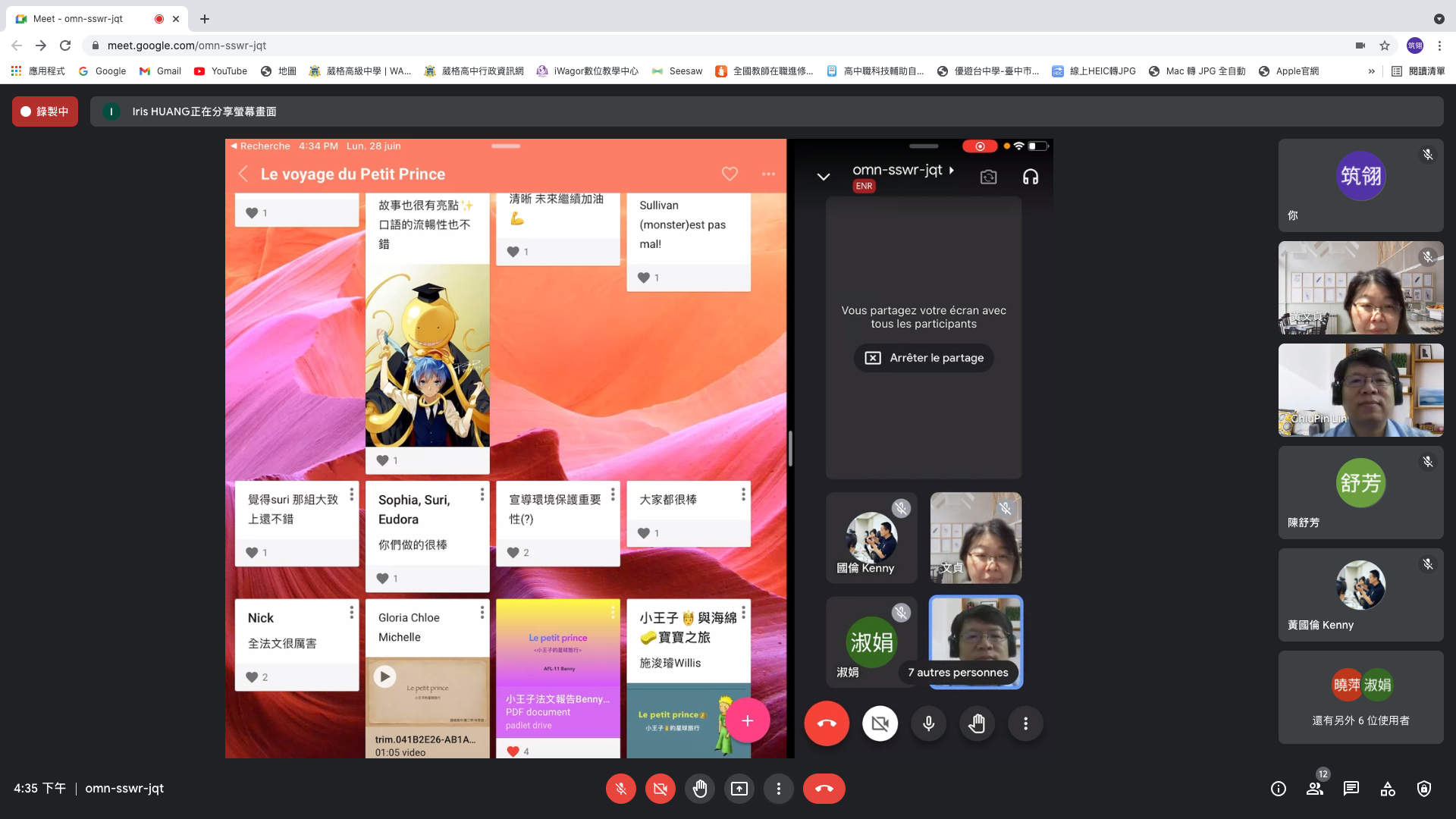Screen dimensions: 1456x819
Task: Click the ChiuPin Lin video tile
Action: 1360,390
